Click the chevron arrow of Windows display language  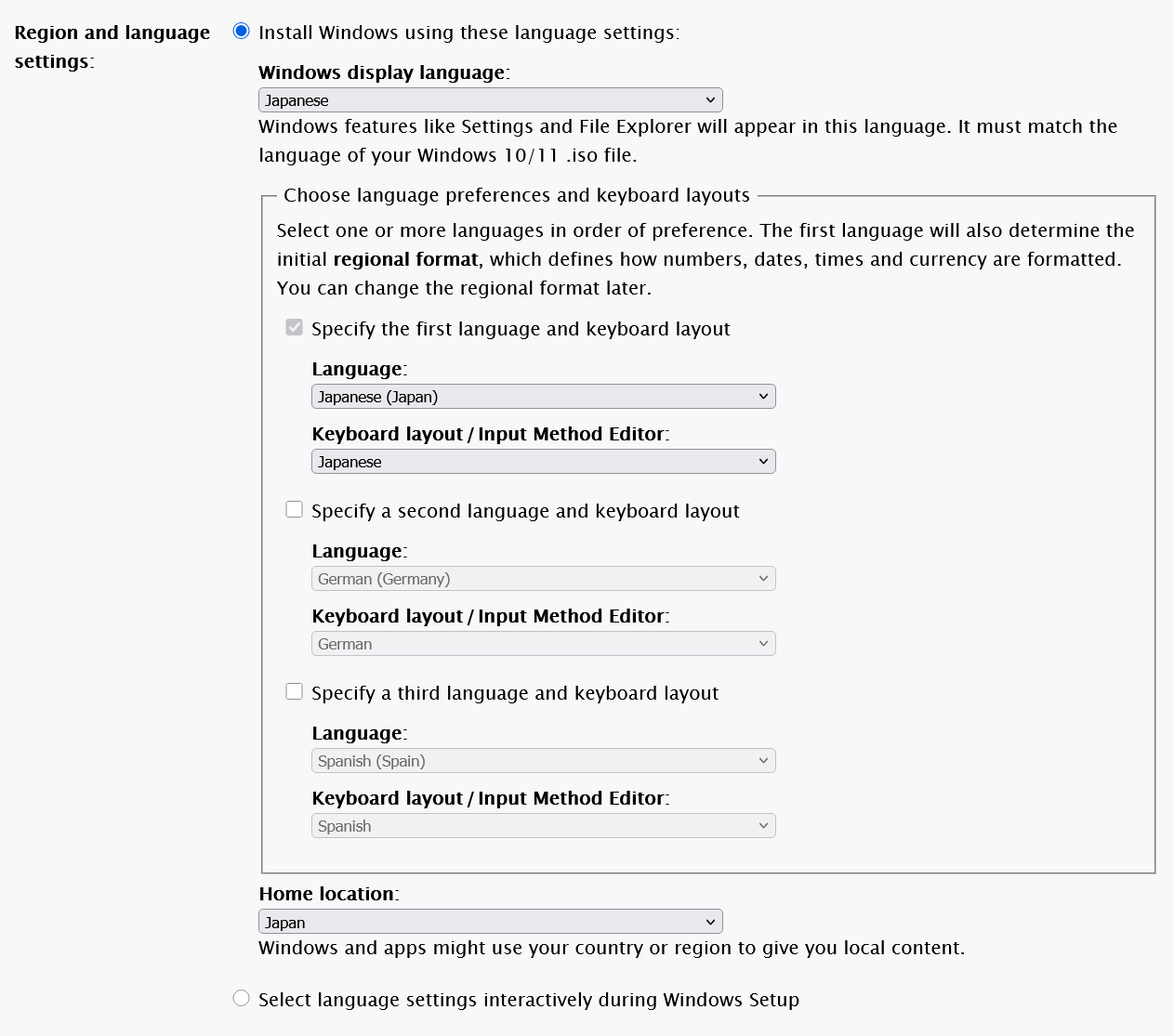[x=710, y=100]
